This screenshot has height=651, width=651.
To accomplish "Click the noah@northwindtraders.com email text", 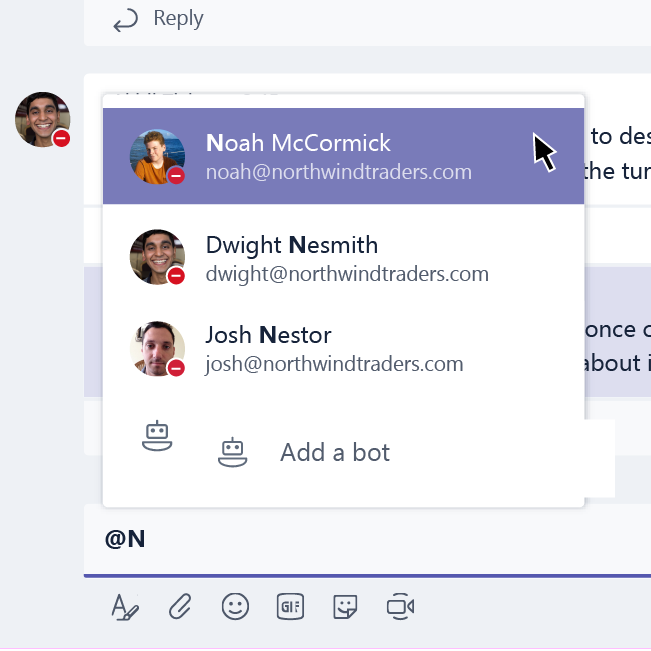I will point(338,172).
